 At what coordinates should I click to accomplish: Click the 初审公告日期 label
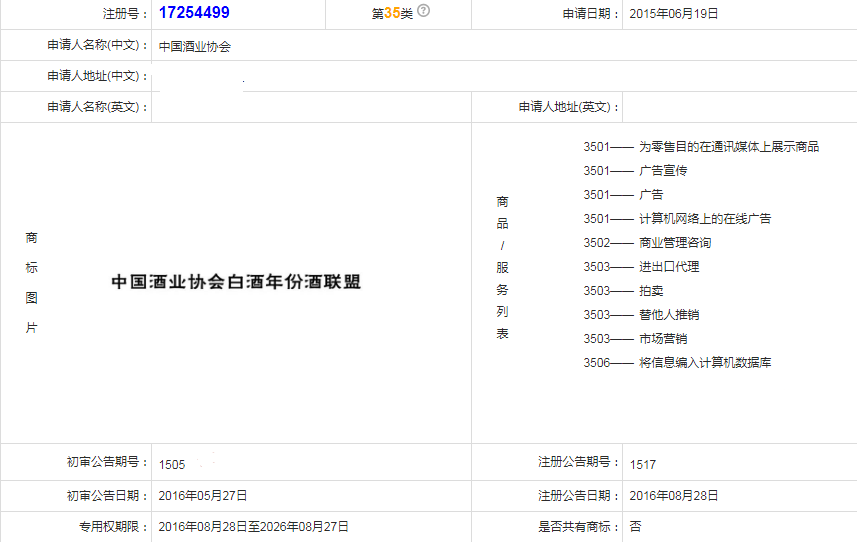pos(107,496)
